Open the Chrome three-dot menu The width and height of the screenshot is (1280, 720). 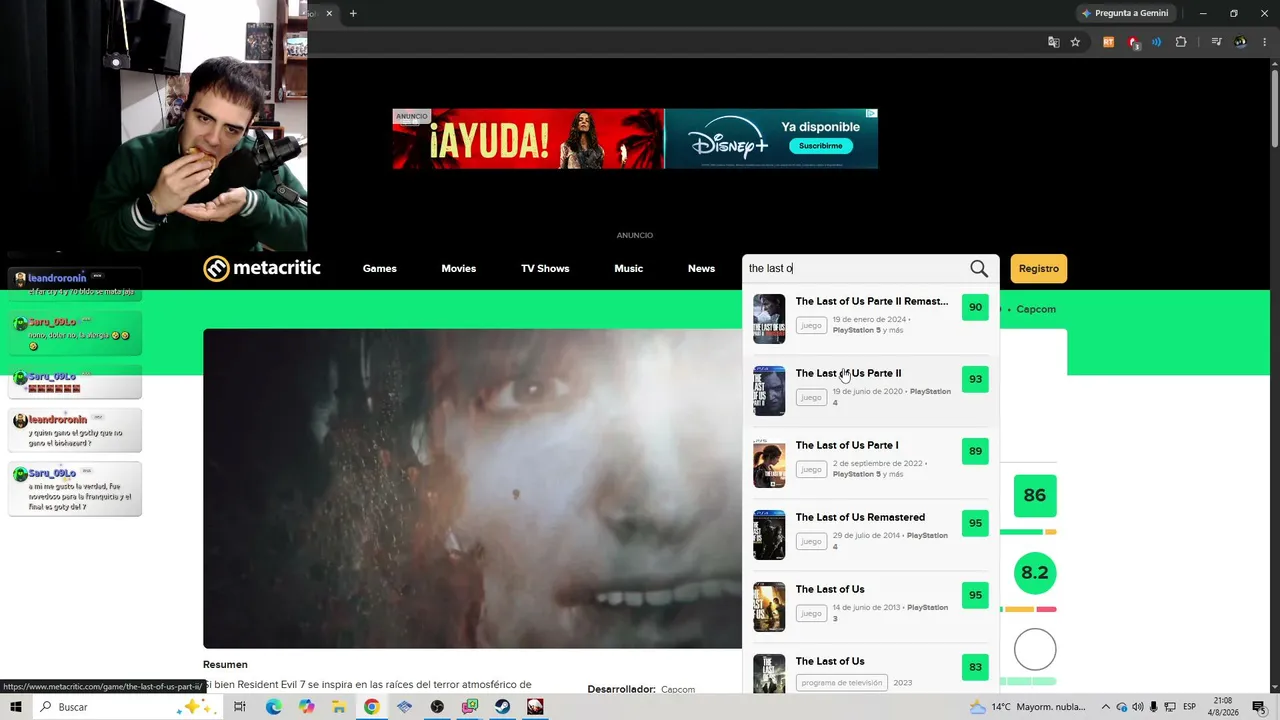click(x=1264, y=42)
